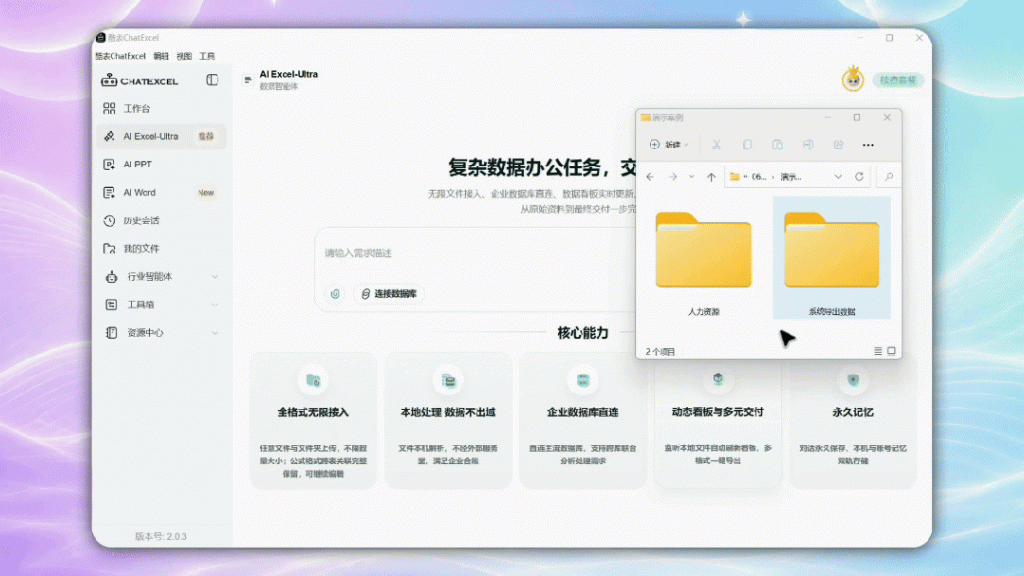The height and width of the screenshot is (576, 1024).
Task: Click the Cut scissors icon in Explorer
Action: coord(716,145)
